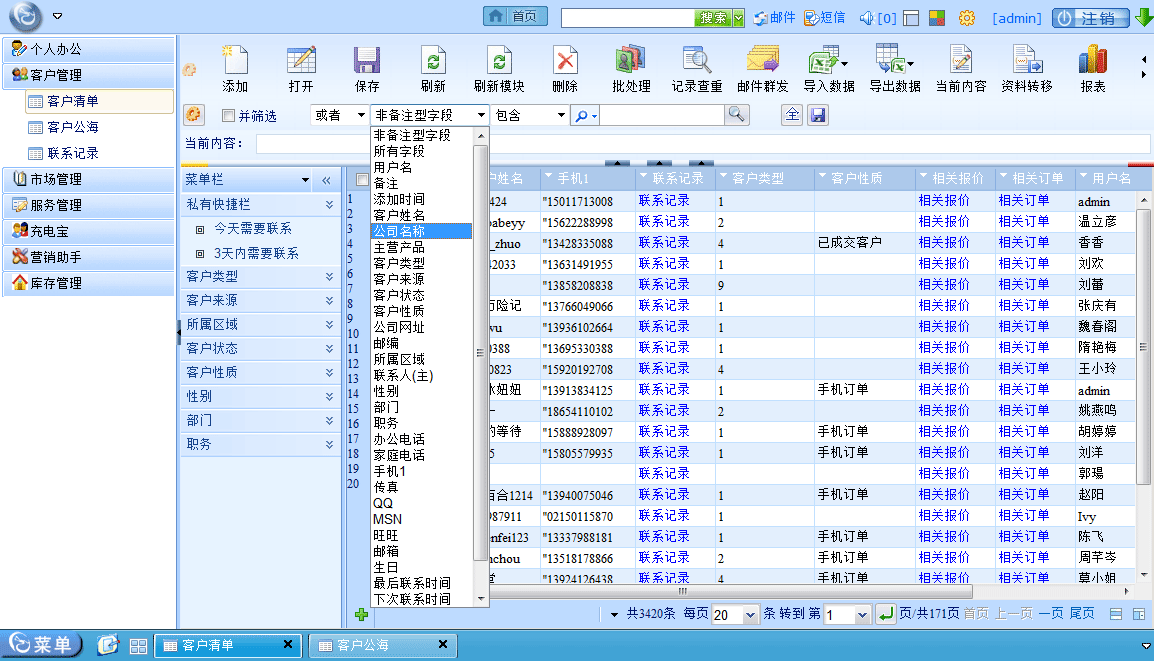
Task: Enable the 并筛选 checkbox
Action: (228, 116)
